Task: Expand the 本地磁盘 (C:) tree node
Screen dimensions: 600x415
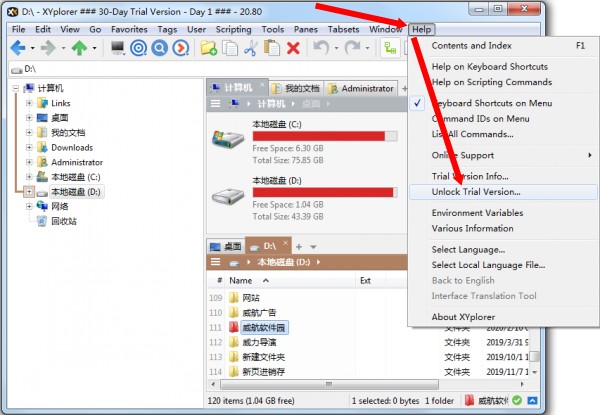Action: (x=29, y=176)
